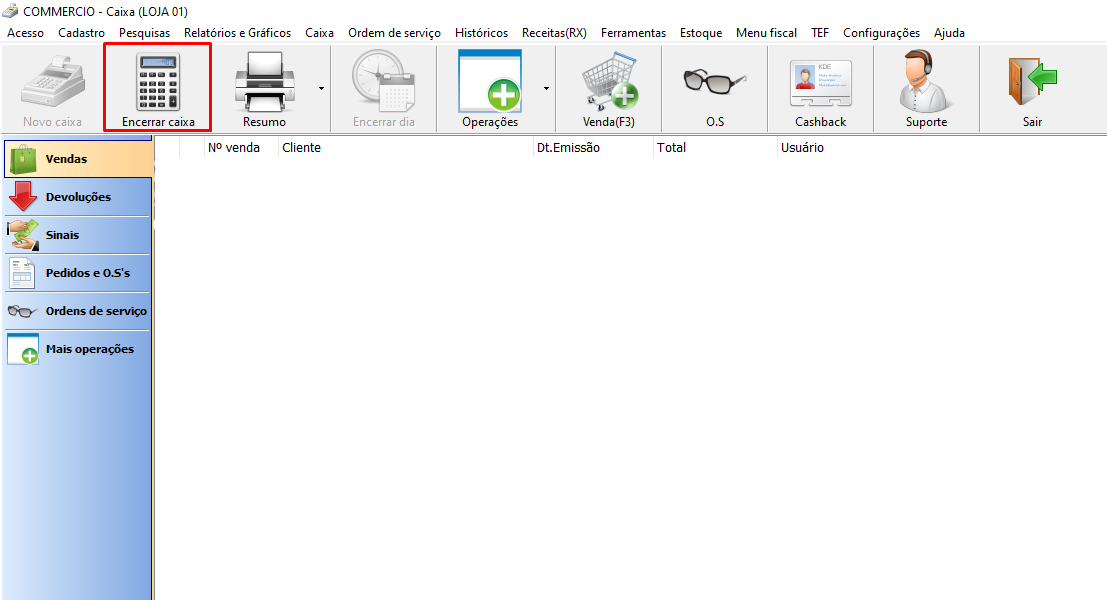The height and width of the screenshot is (600, 1107).
Task: Click the Encerrar dia clock icon
Action: tap(383, 80)
